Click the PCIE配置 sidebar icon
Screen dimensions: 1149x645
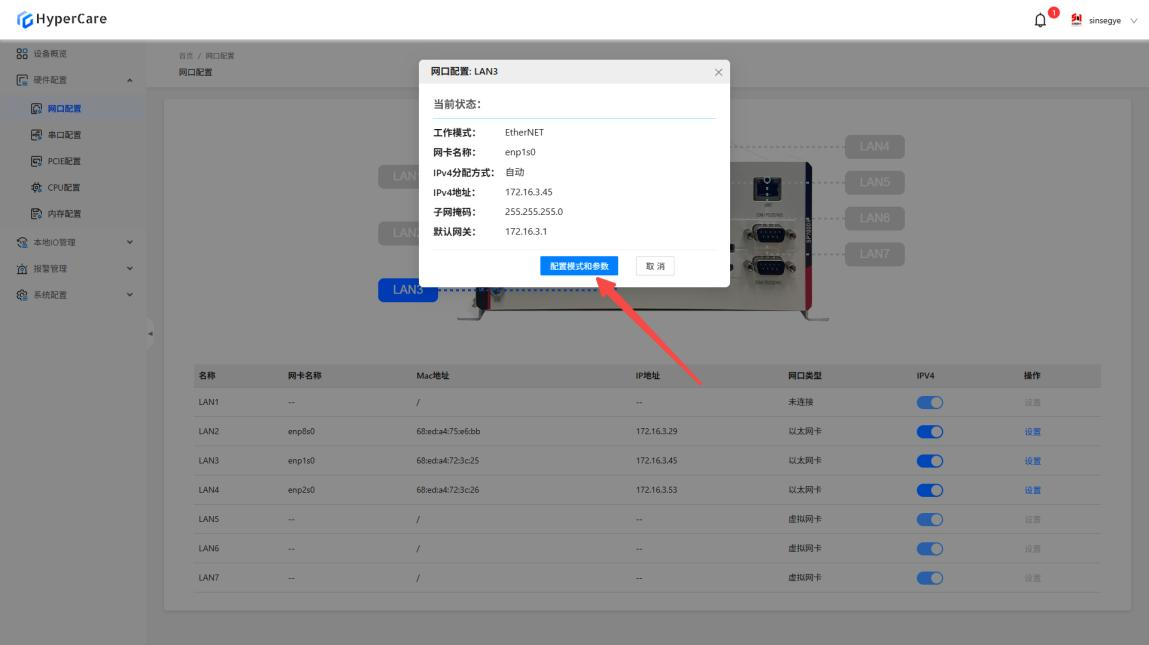[37, 161]
